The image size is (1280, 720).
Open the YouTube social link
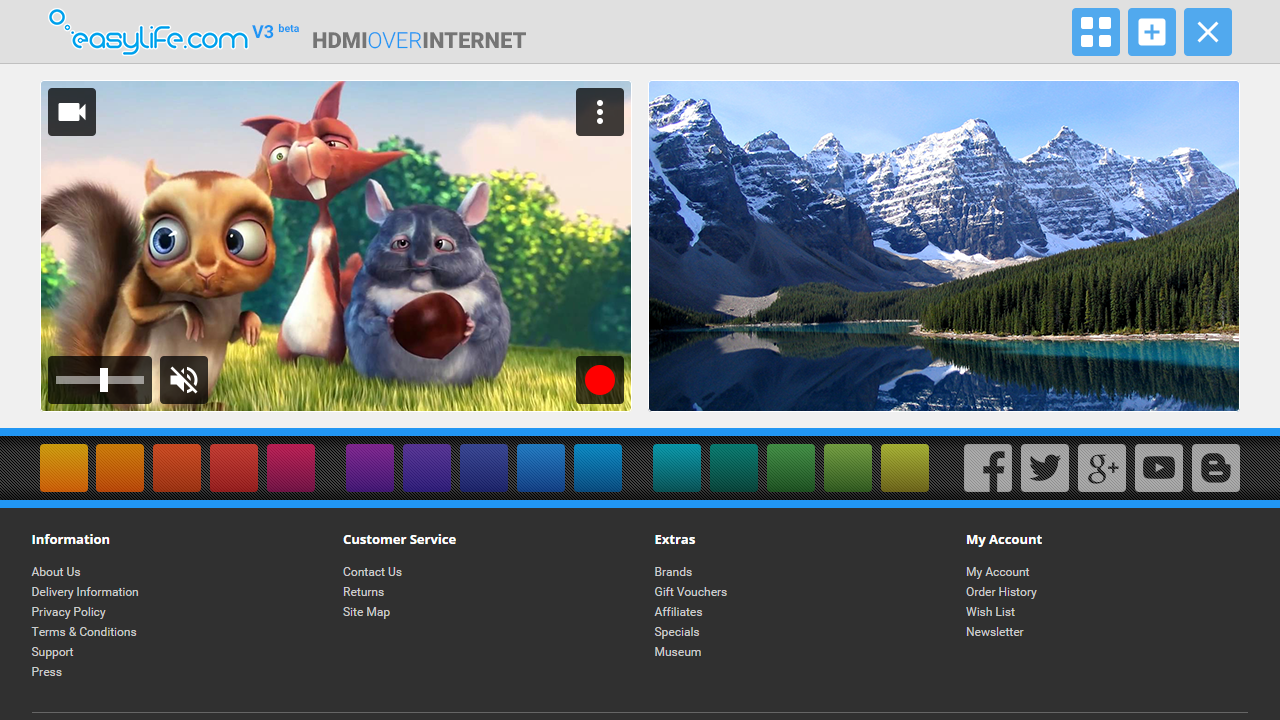pyautogui.click(x=1159, y=468)
